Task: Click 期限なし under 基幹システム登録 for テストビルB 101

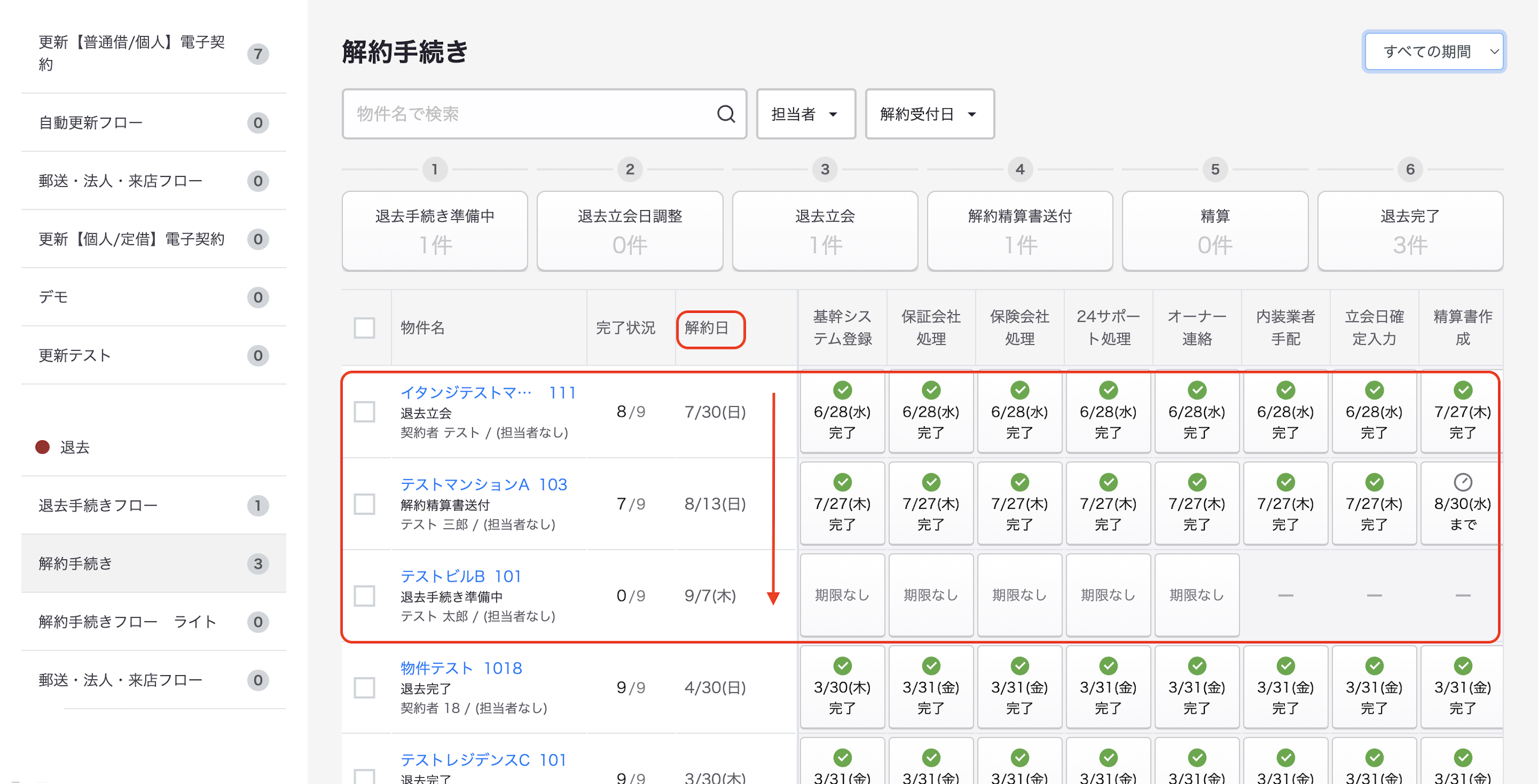Action: pos(842,595)
